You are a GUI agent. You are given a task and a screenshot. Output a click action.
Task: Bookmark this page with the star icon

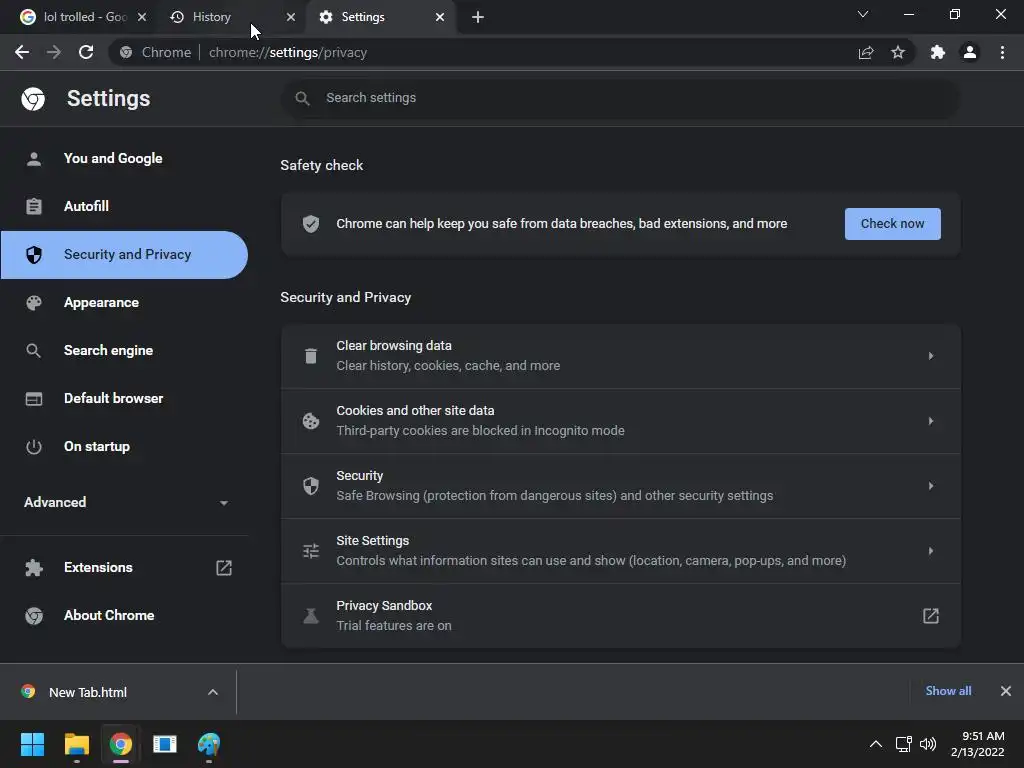[x=898, y=52]
